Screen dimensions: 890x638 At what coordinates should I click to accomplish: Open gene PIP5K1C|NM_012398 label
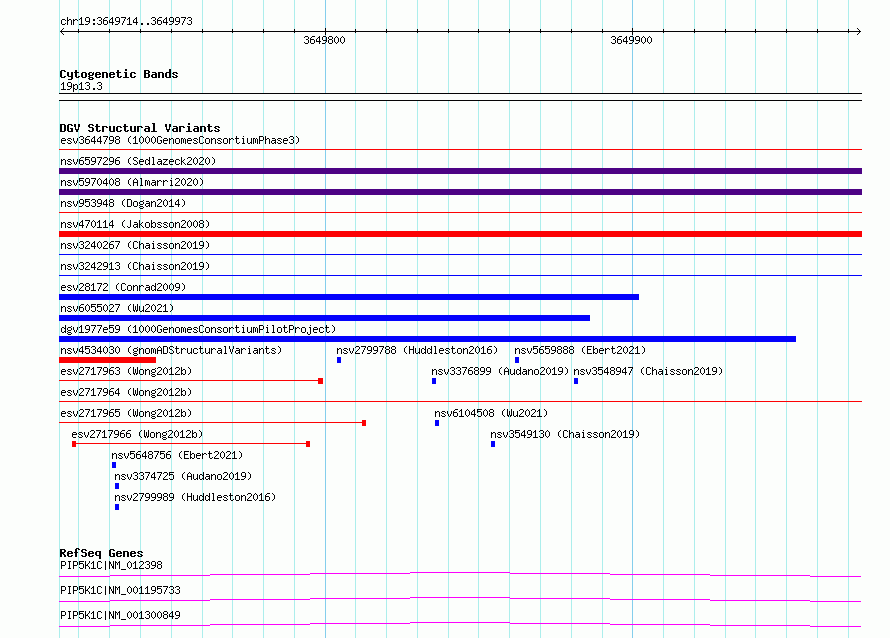(111, 565)
